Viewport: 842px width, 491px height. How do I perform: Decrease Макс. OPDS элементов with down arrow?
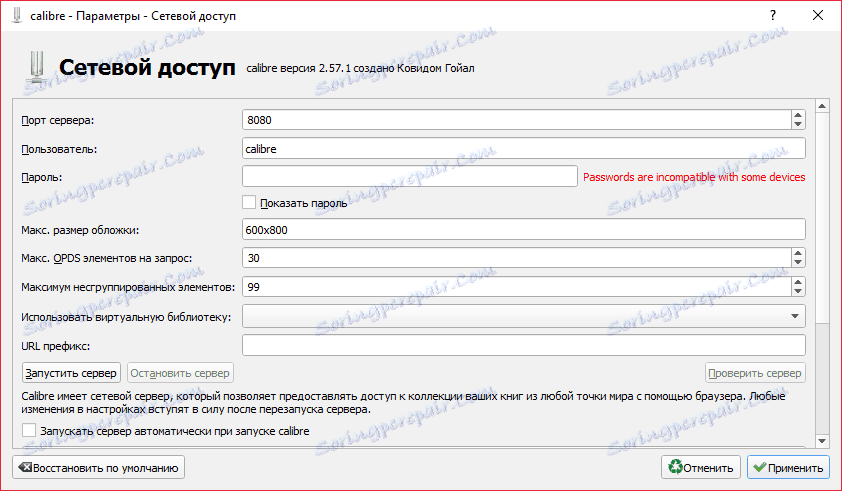(798, 263)
